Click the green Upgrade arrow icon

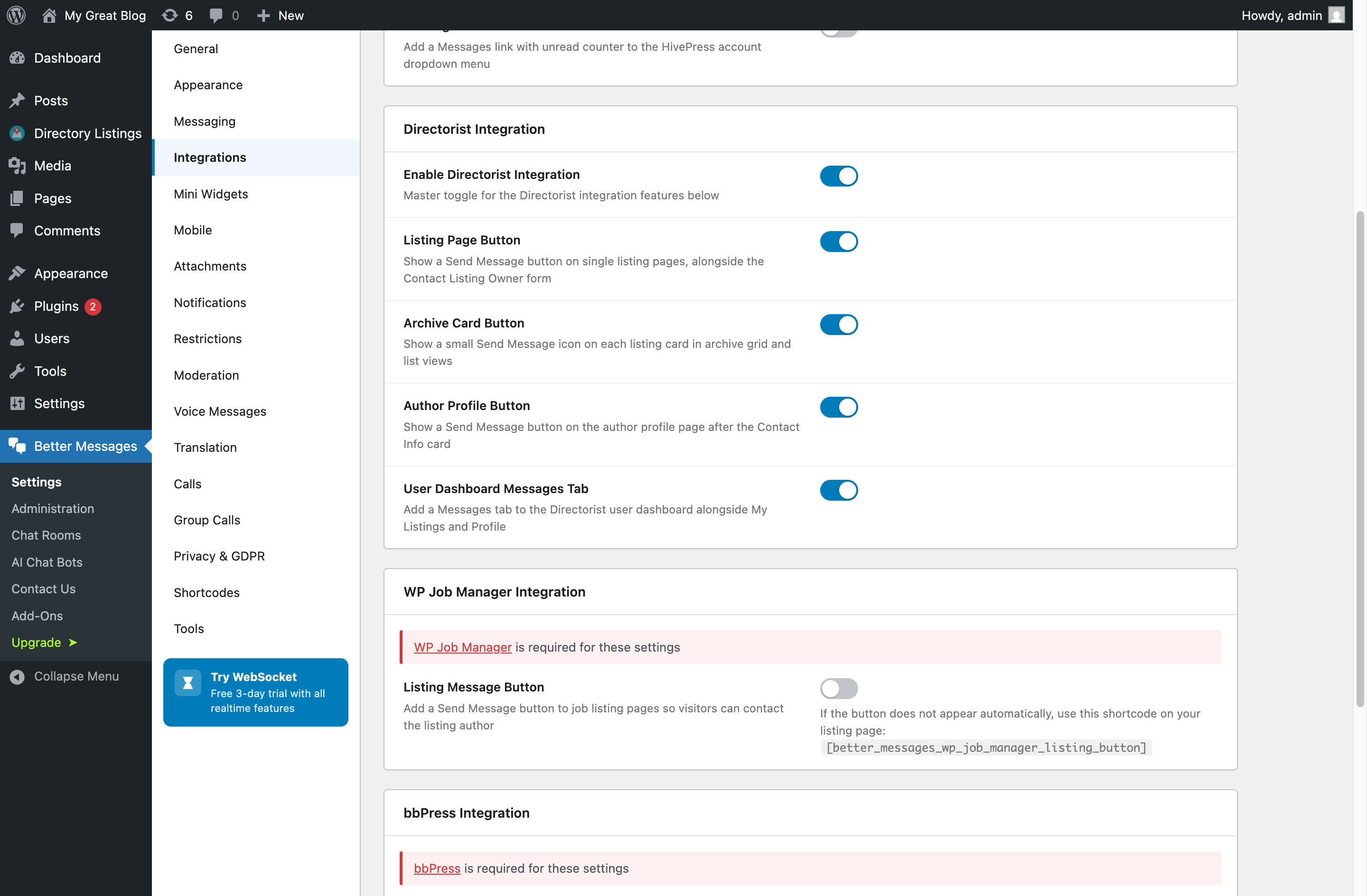[x=73, y=642]
